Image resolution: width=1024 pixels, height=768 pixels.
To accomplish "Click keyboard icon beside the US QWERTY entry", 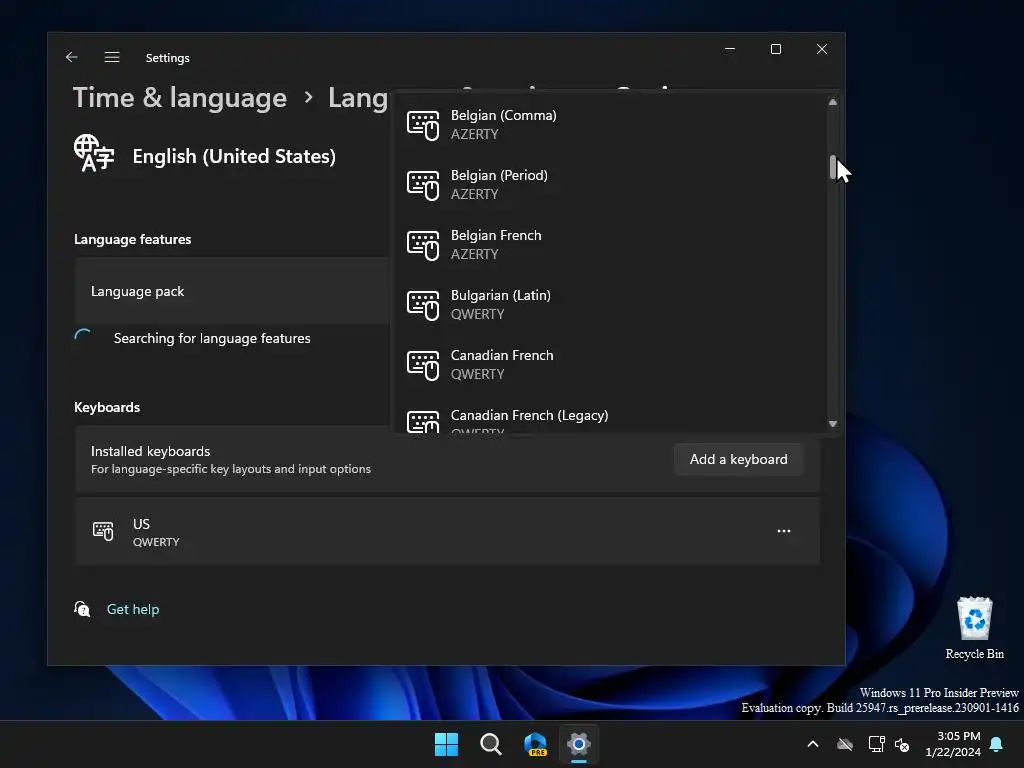I will [x=103, y=532].
